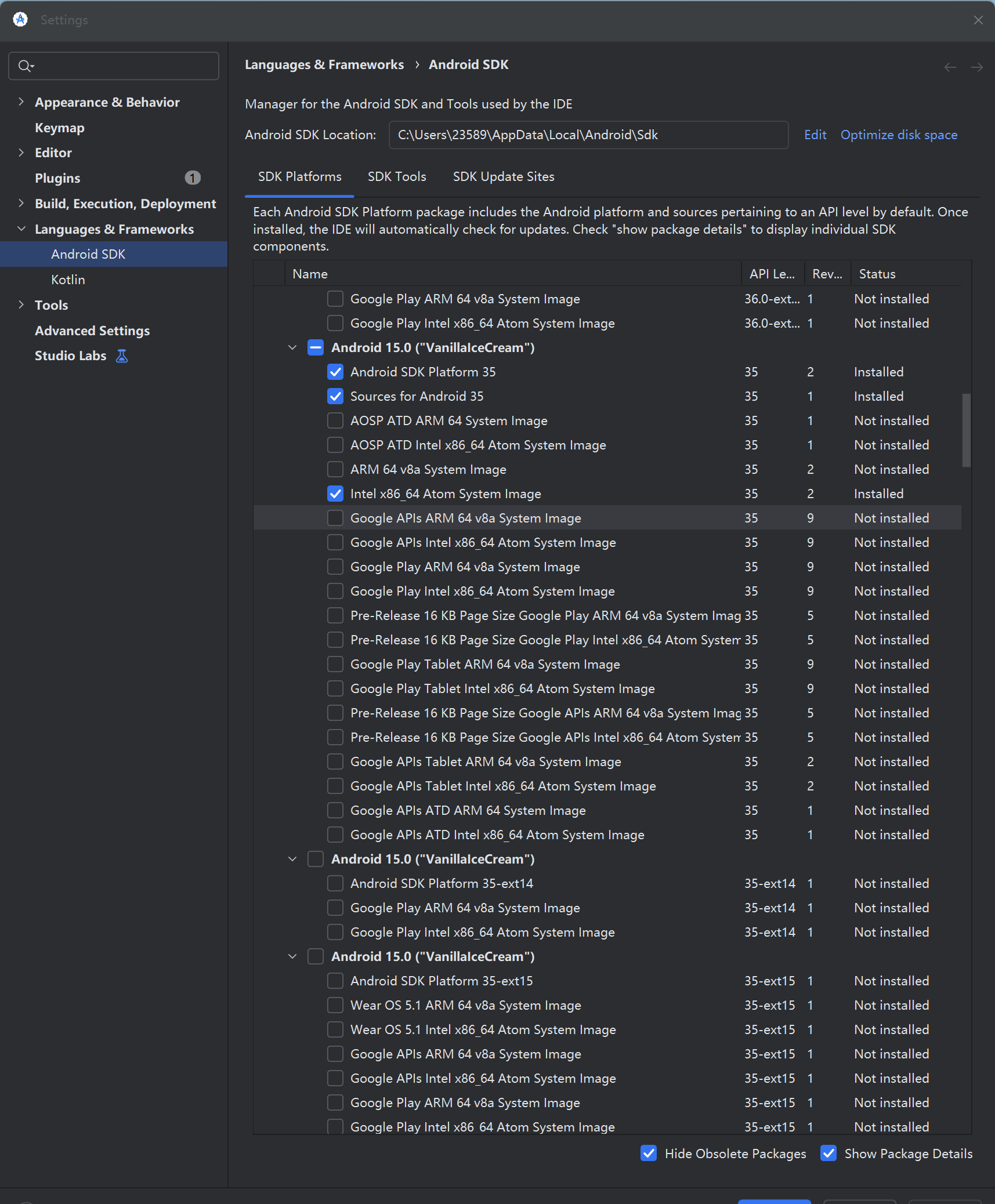Open the SDK Update Sites tab
Screen dimensions: 995x1204
point(504,177)
